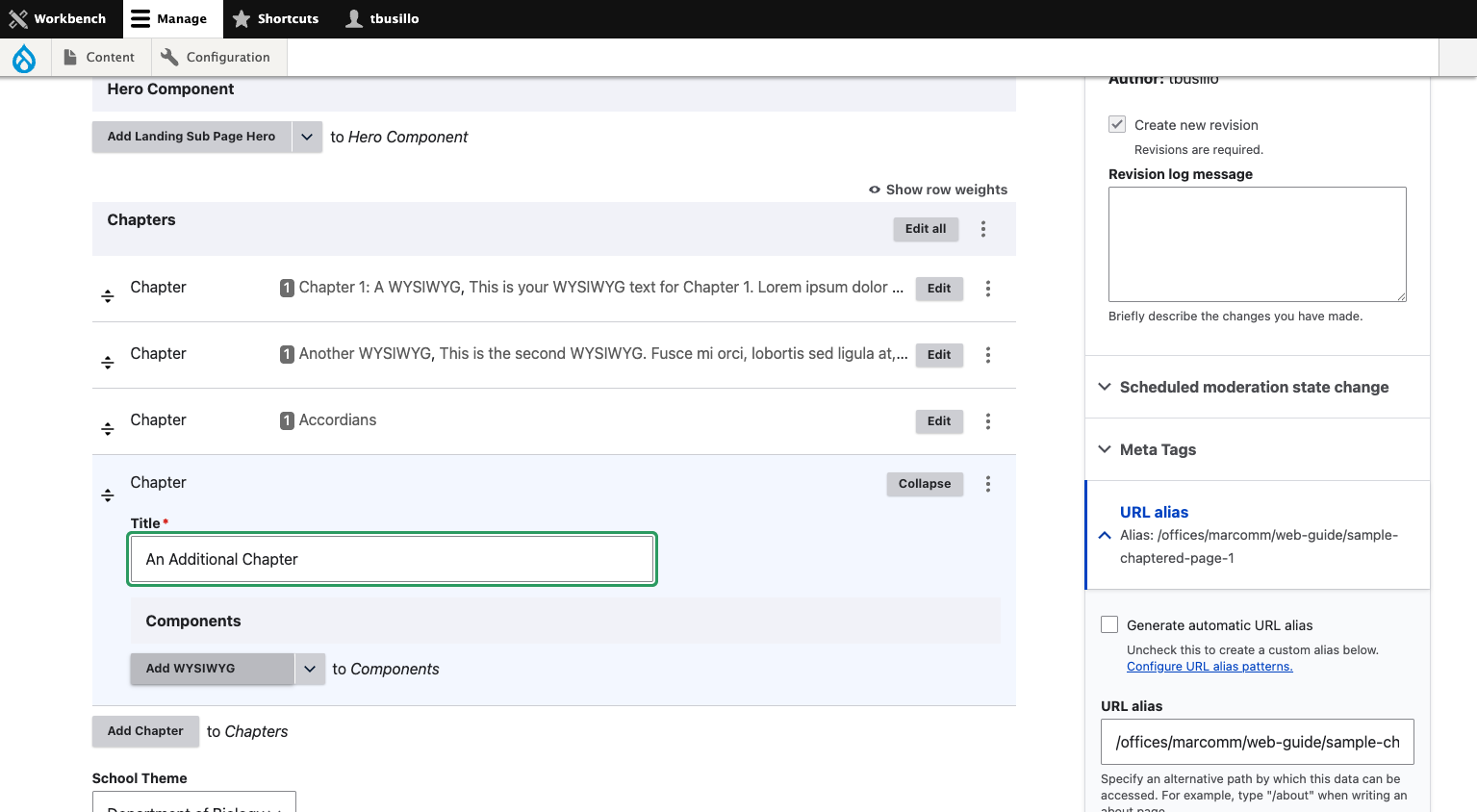Click drag handle of first Chapter row
Viewport: 1477px width, 812px height.
coord(108,296)
